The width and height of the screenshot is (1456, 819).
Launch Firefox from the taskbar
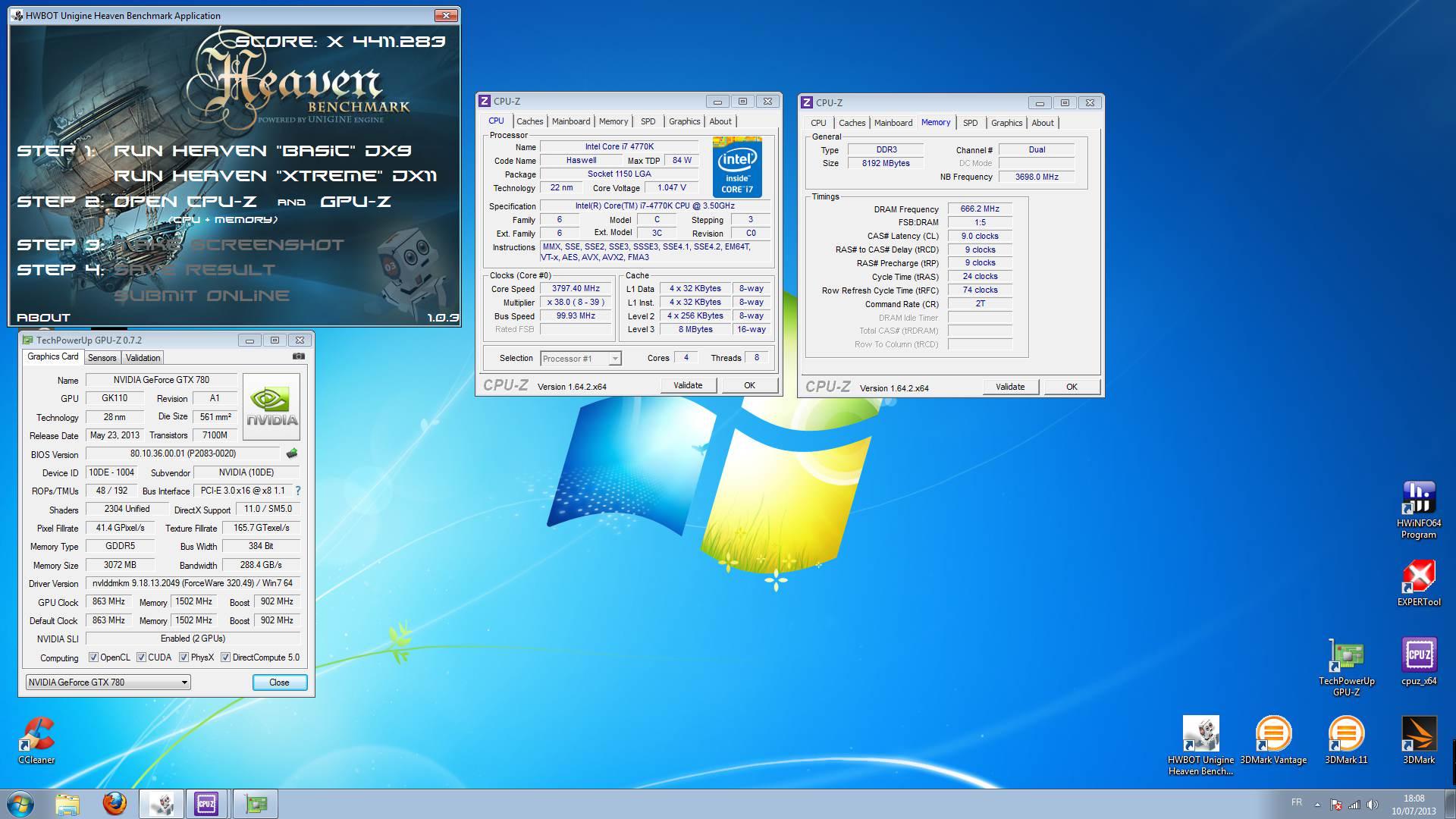[115, 804]
